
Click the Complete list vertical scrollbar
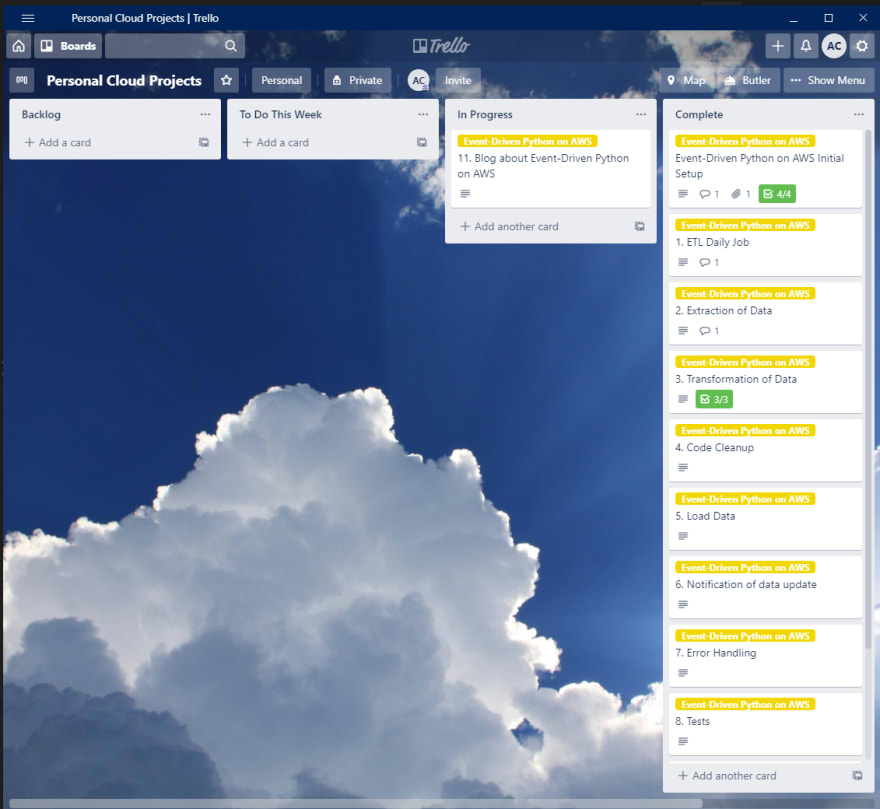[868, 387]
